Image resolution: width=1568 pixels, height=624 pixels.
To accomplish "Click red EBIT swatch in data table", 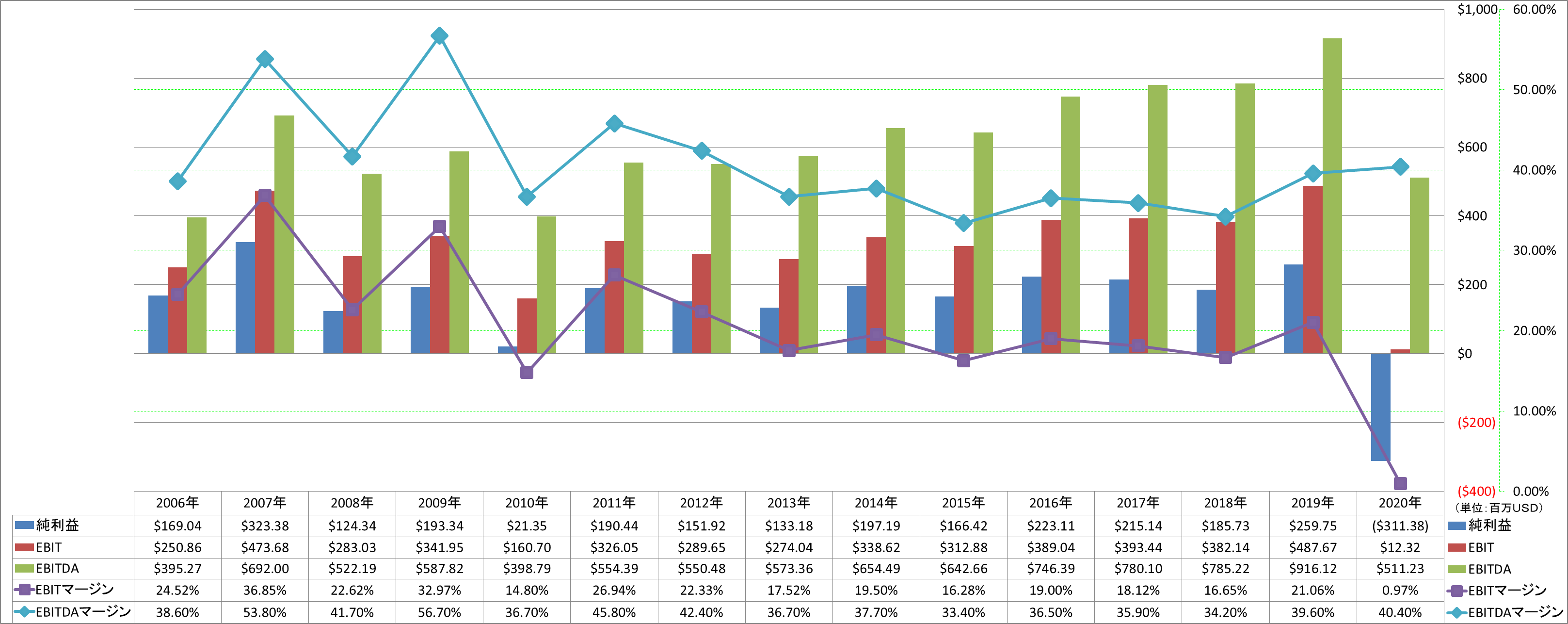I will click(x=24, y=547).
